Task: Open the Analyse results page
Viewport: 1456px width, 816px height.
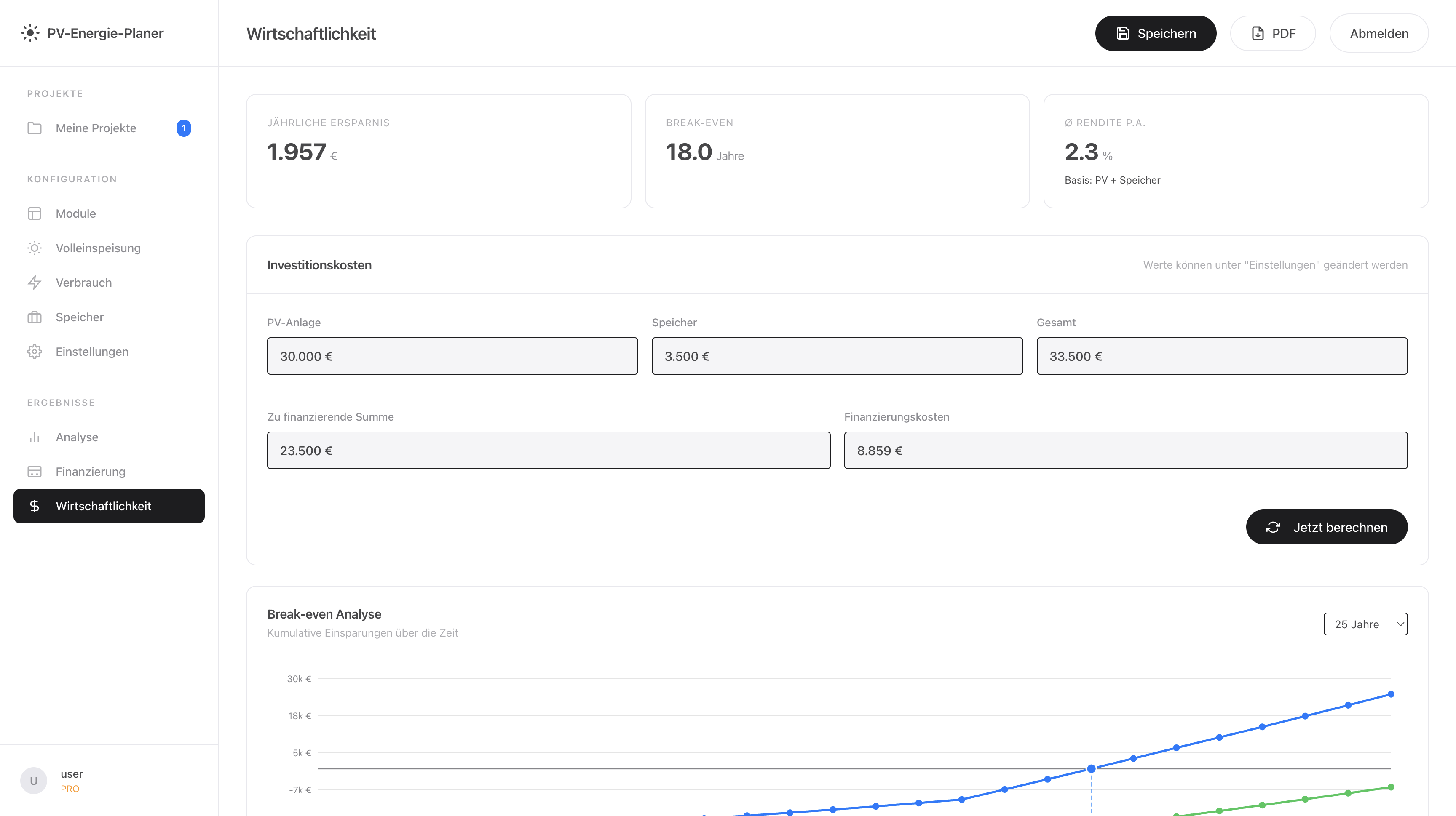Action: [77, 437]
